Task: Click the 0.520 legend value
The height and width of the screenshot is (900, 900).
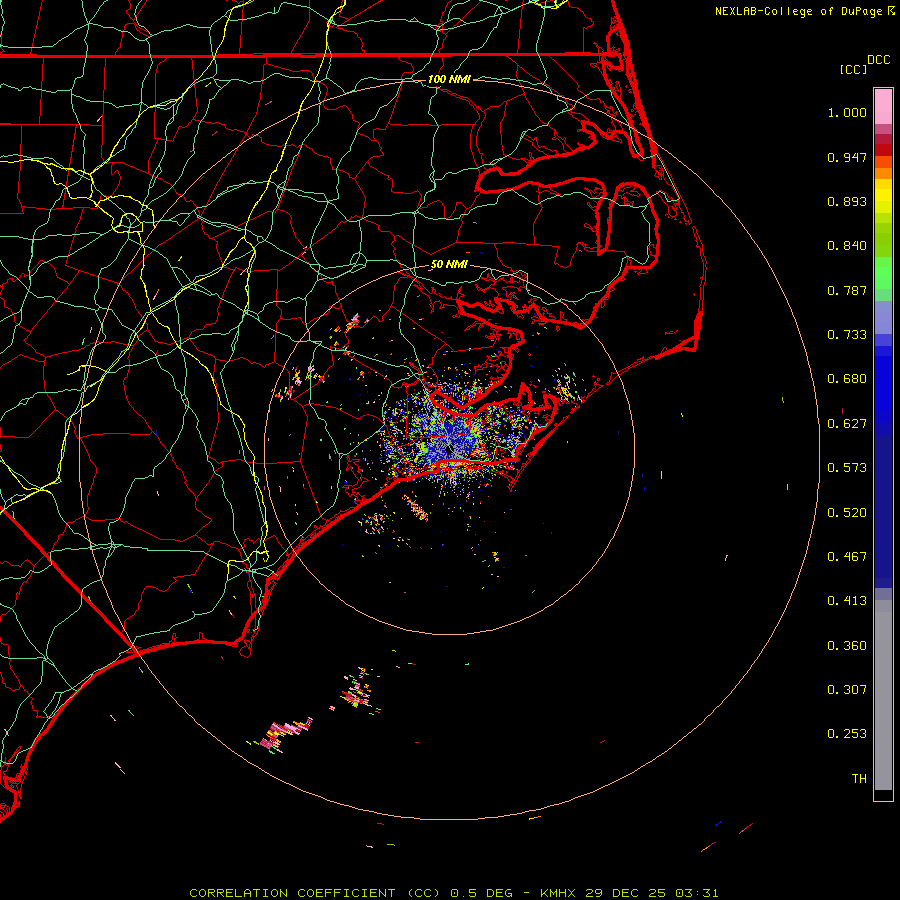Action: [x=847, y=513]
